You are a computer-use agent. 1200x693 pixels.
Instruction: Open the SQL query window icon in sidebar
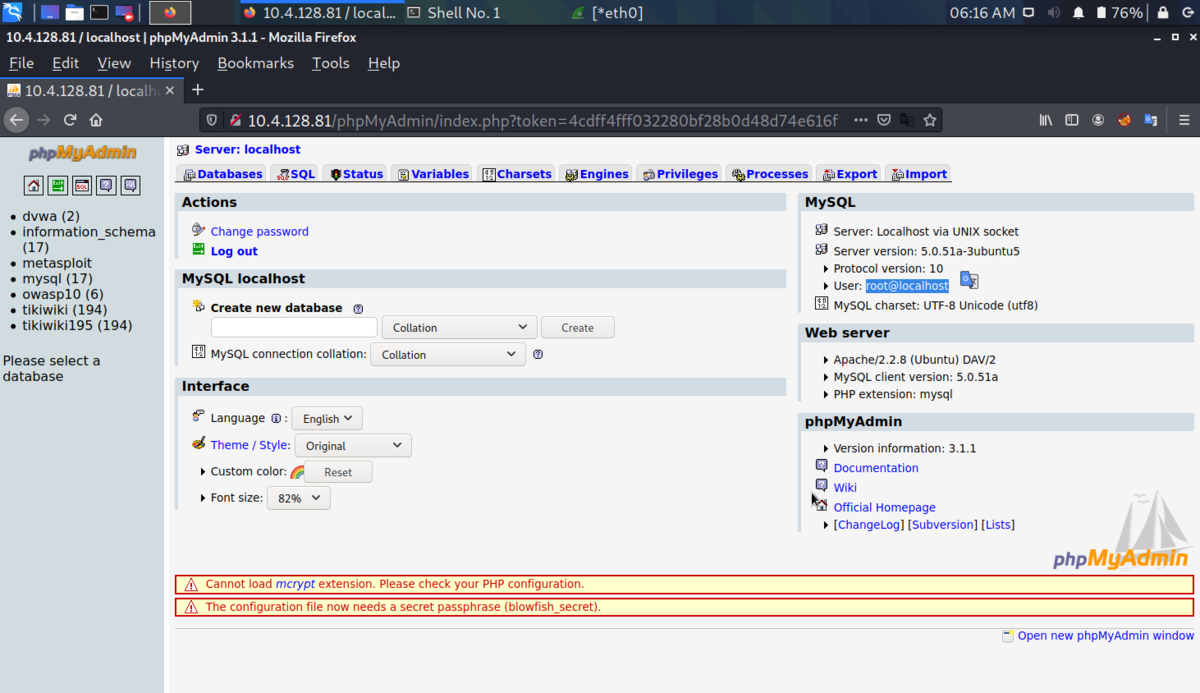tap(82, 185)
